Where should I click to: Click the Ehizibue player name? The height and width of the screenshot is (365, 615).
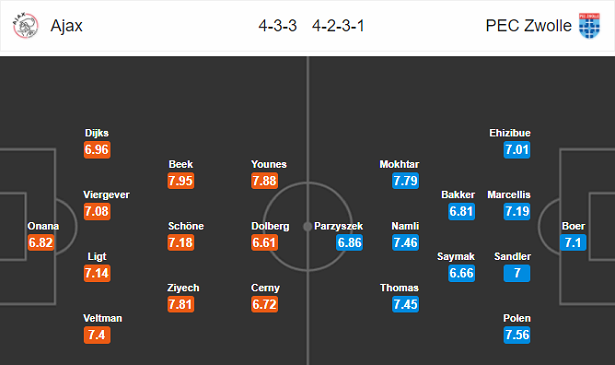pos(510,133)
